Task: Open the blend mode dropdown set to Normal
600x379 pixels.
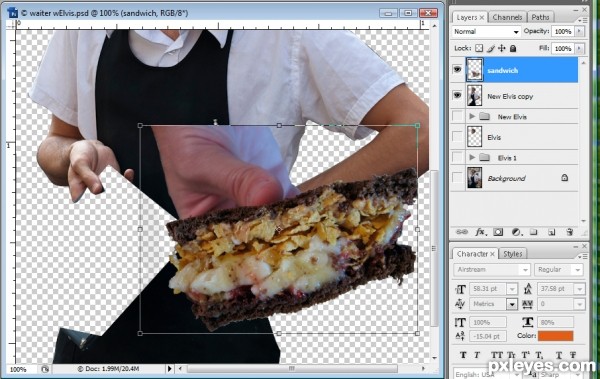Action: [x=486, y=31]
